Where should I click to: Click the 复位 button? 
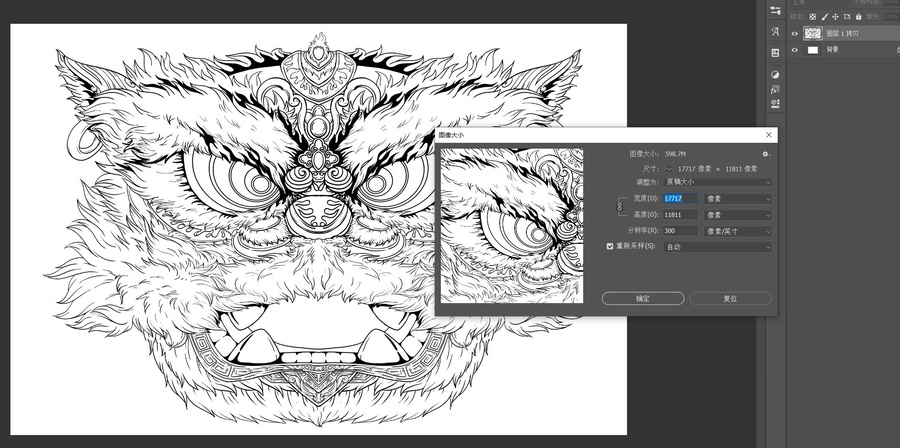click(731, 298)
